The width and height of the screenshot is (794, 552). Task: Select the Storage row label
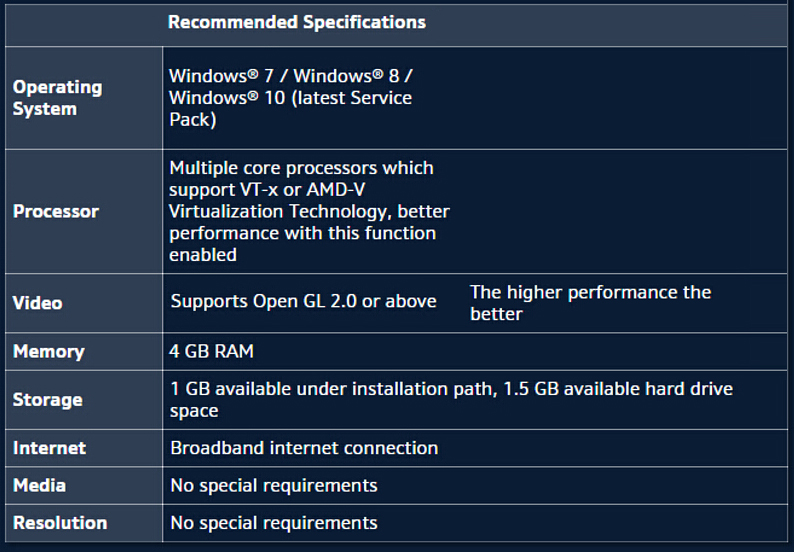tap(48, 400)
